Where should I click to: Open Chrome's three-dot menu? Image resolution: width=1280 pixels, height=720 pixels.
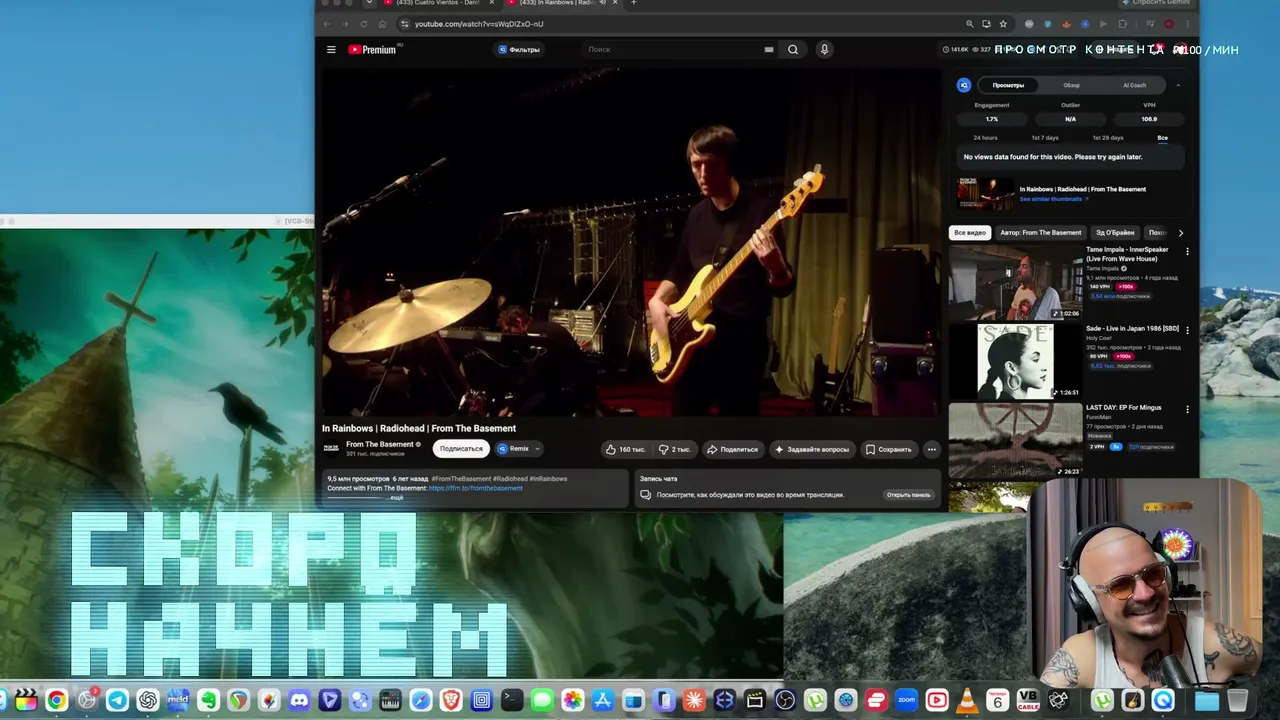point(1187,24)
